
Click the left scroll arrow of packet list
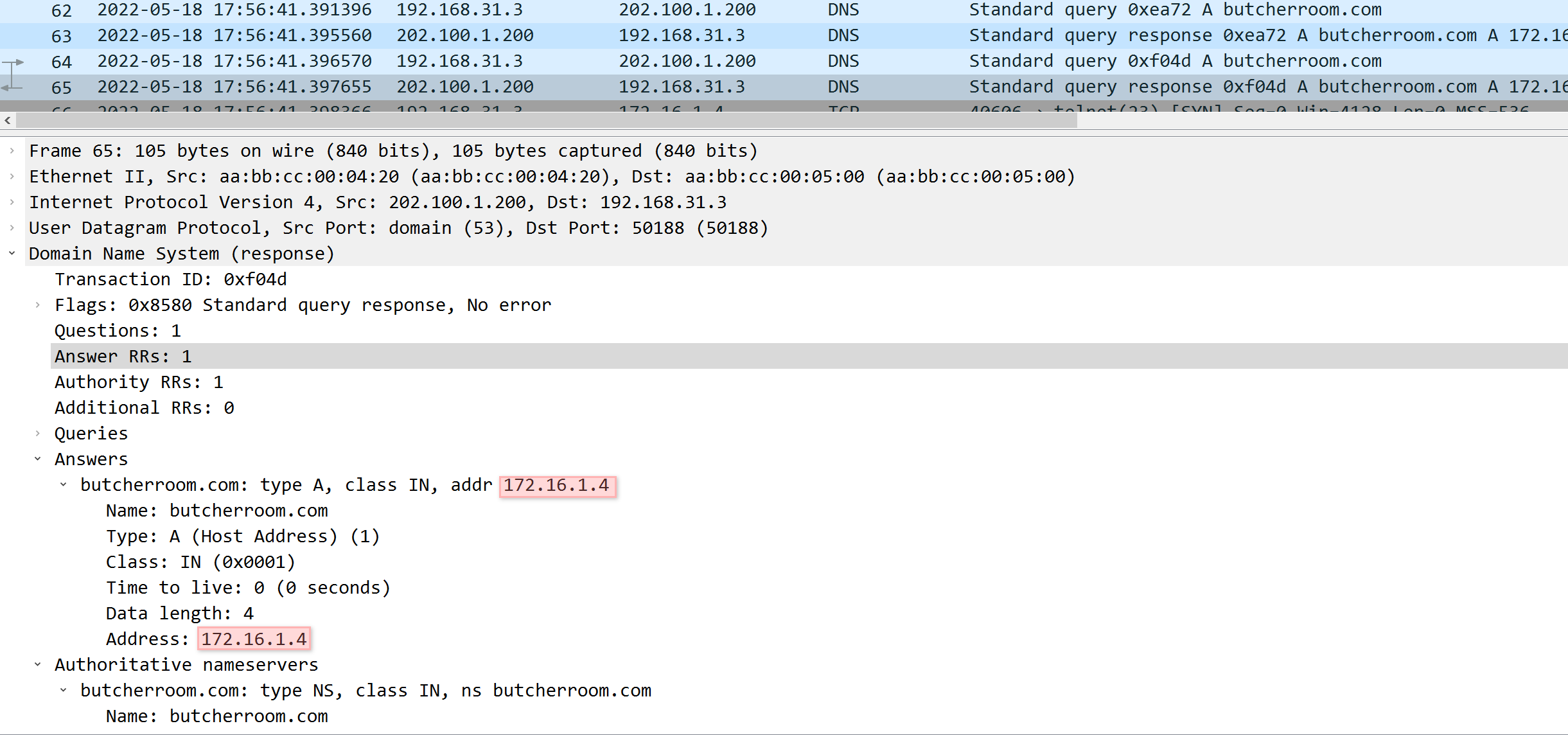tap(7, 121)
